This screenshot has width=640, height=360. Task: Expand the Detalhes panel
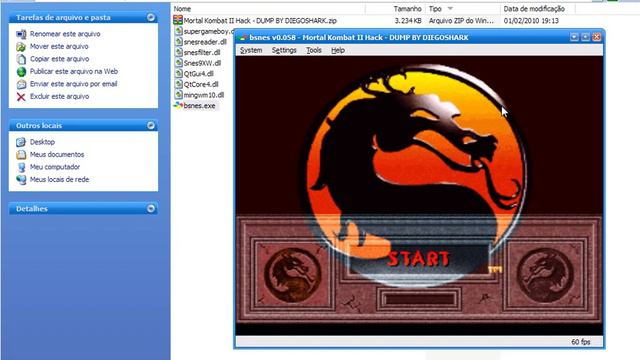[x=151, y=209]
